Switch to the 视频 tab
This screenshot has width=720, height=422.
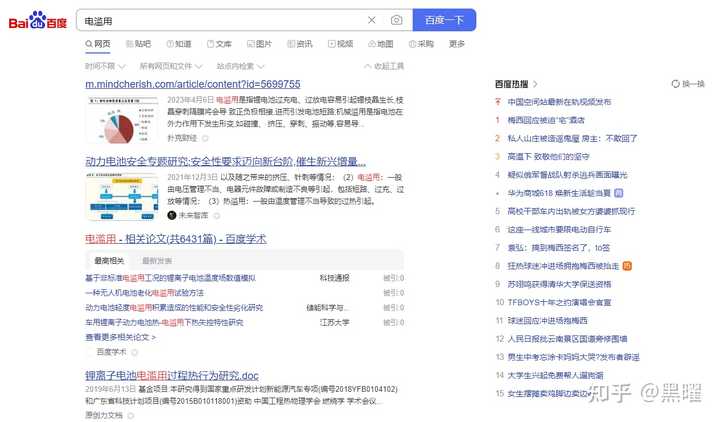click(340, 44)
